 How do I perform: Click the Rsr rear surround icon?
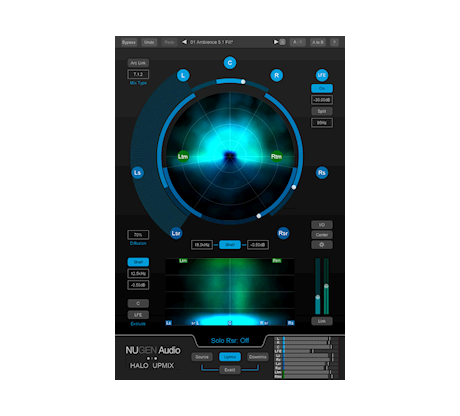coord(283,233)
